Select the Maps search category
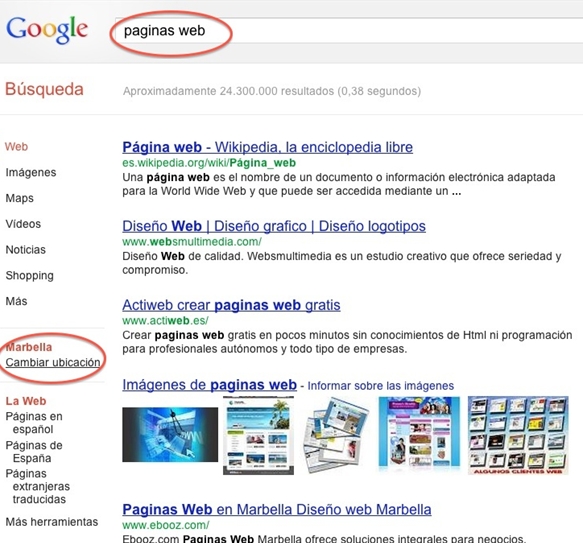Image resolution: width=583 pixels, height=543 pixels. point(19,198)
